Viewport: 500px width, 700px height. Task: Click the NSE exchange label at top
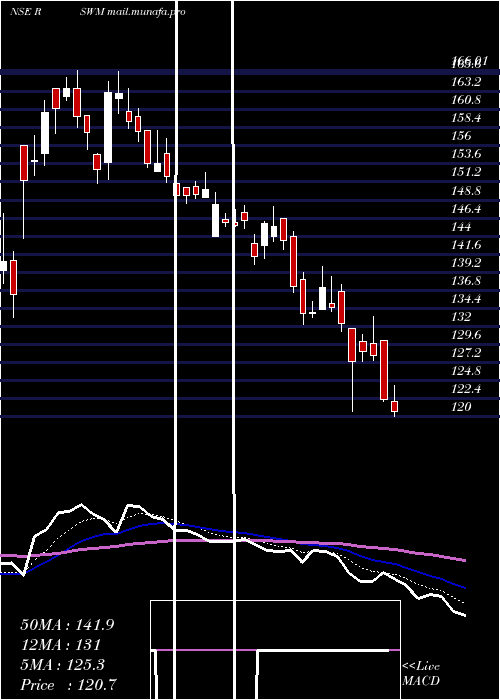(x=21, y=12)
